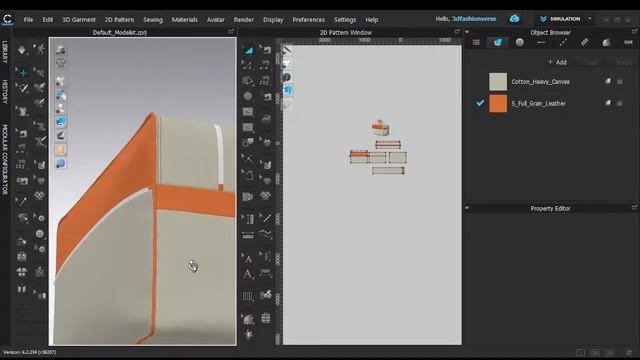640x360 pixels.
Task: Open the Preferences menu
Action: [x=309, y=20]
